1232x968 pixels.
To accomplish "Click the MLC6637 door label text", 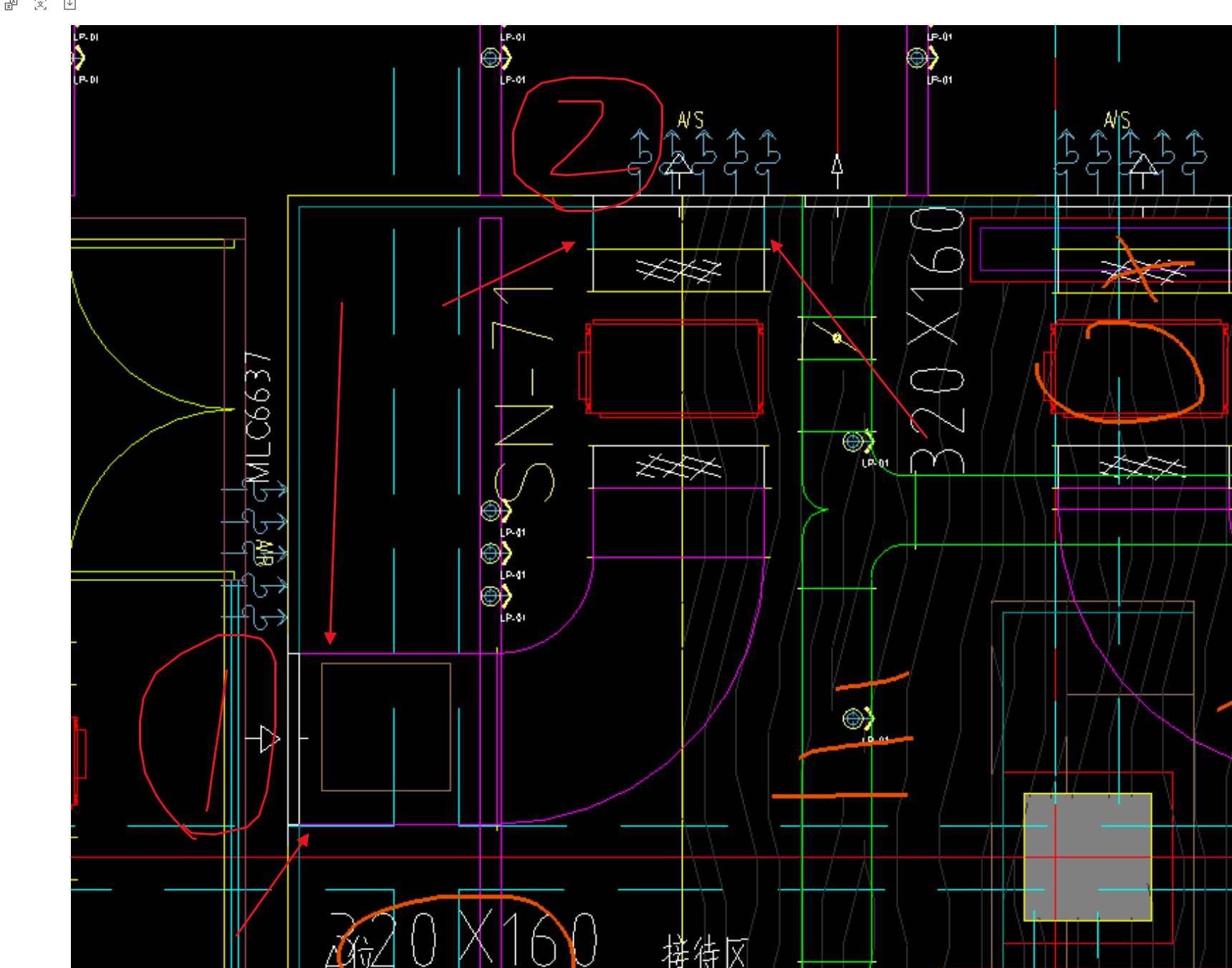I will (259, 418).
